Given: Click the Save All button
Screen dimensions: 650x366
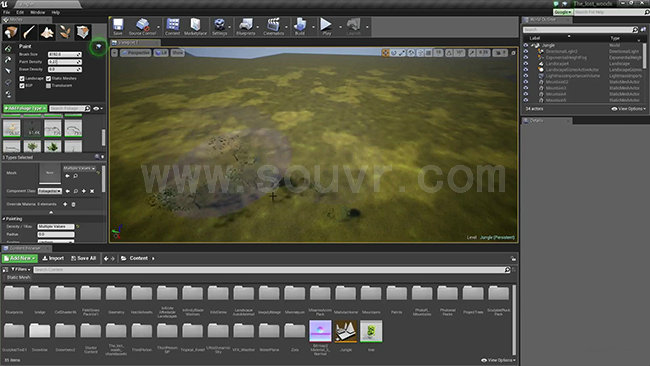Looking at the screenshot, I should click(x=84, y=258).
